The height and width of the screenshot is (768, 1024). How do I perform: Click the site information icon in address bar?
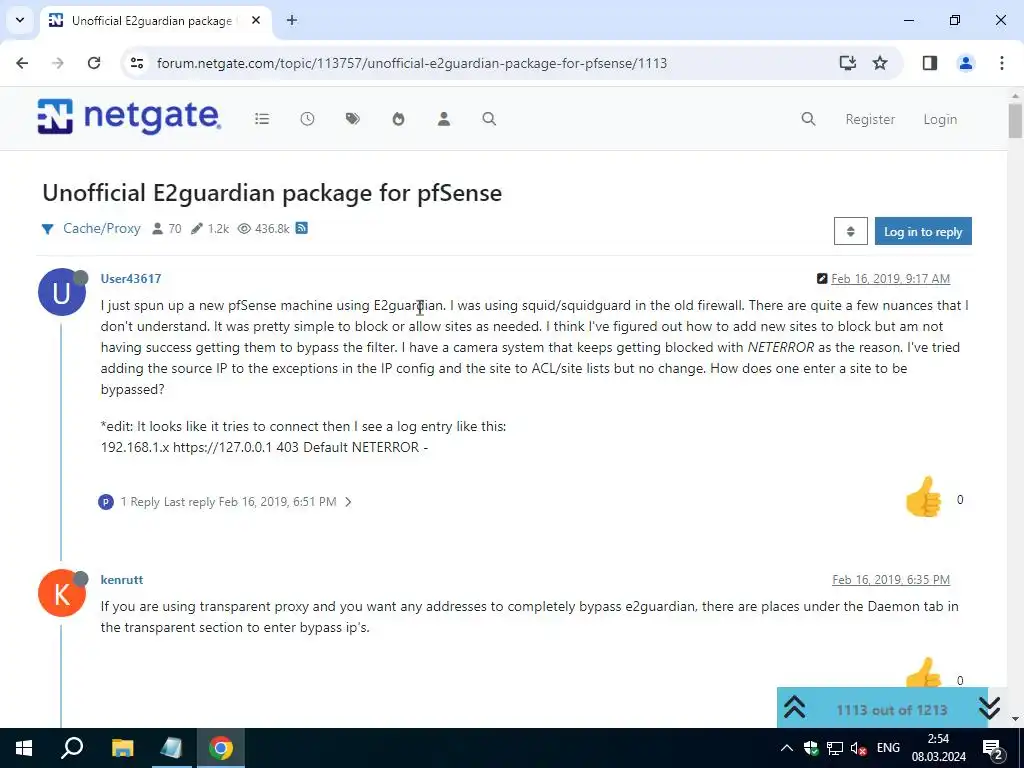click(136, 63)
